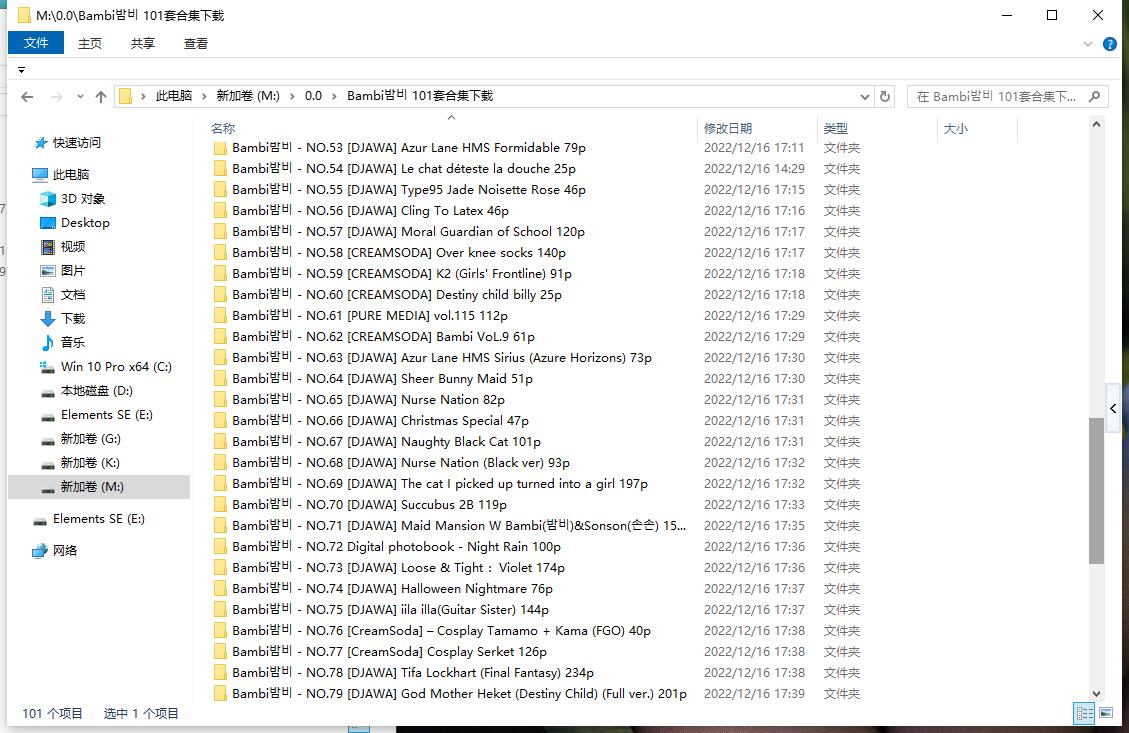Open the recent locations dropdown arrow
This screenshot has height=733, width=1129.
(80, 96)
